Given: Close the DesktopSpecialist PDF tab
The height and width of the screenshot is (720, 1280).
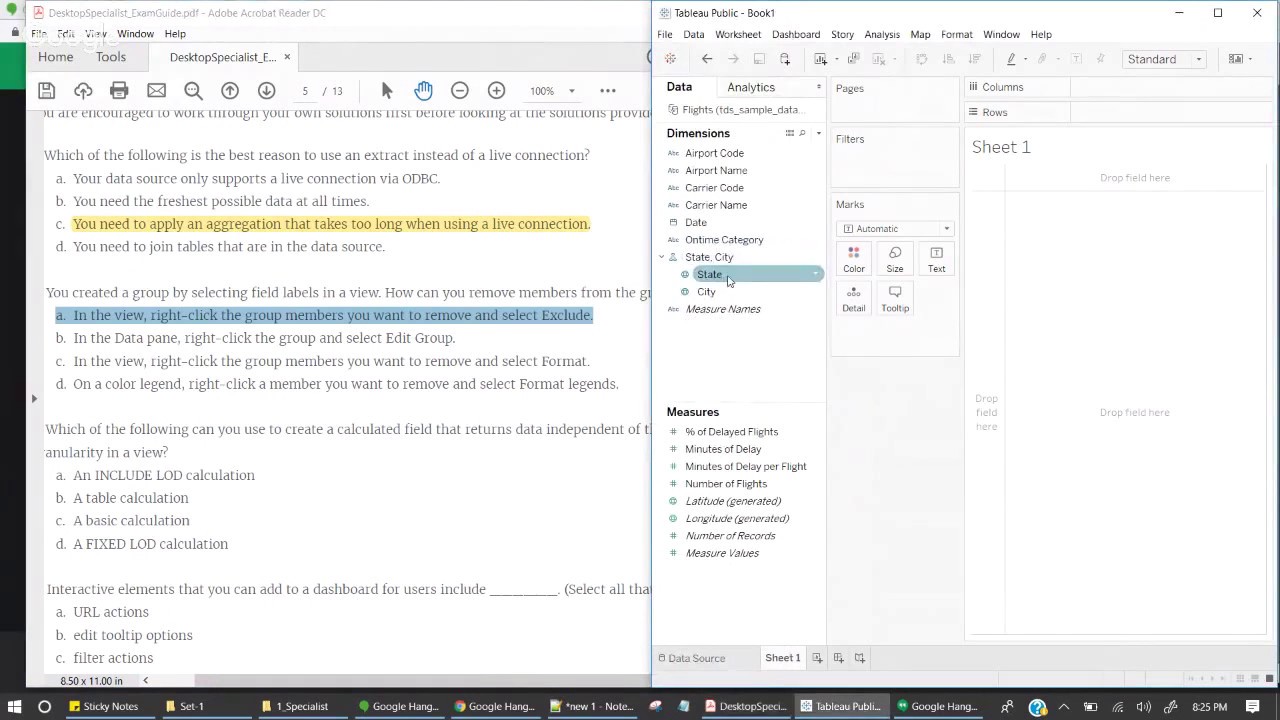Looking at the screenshot, I should [287, 57].
